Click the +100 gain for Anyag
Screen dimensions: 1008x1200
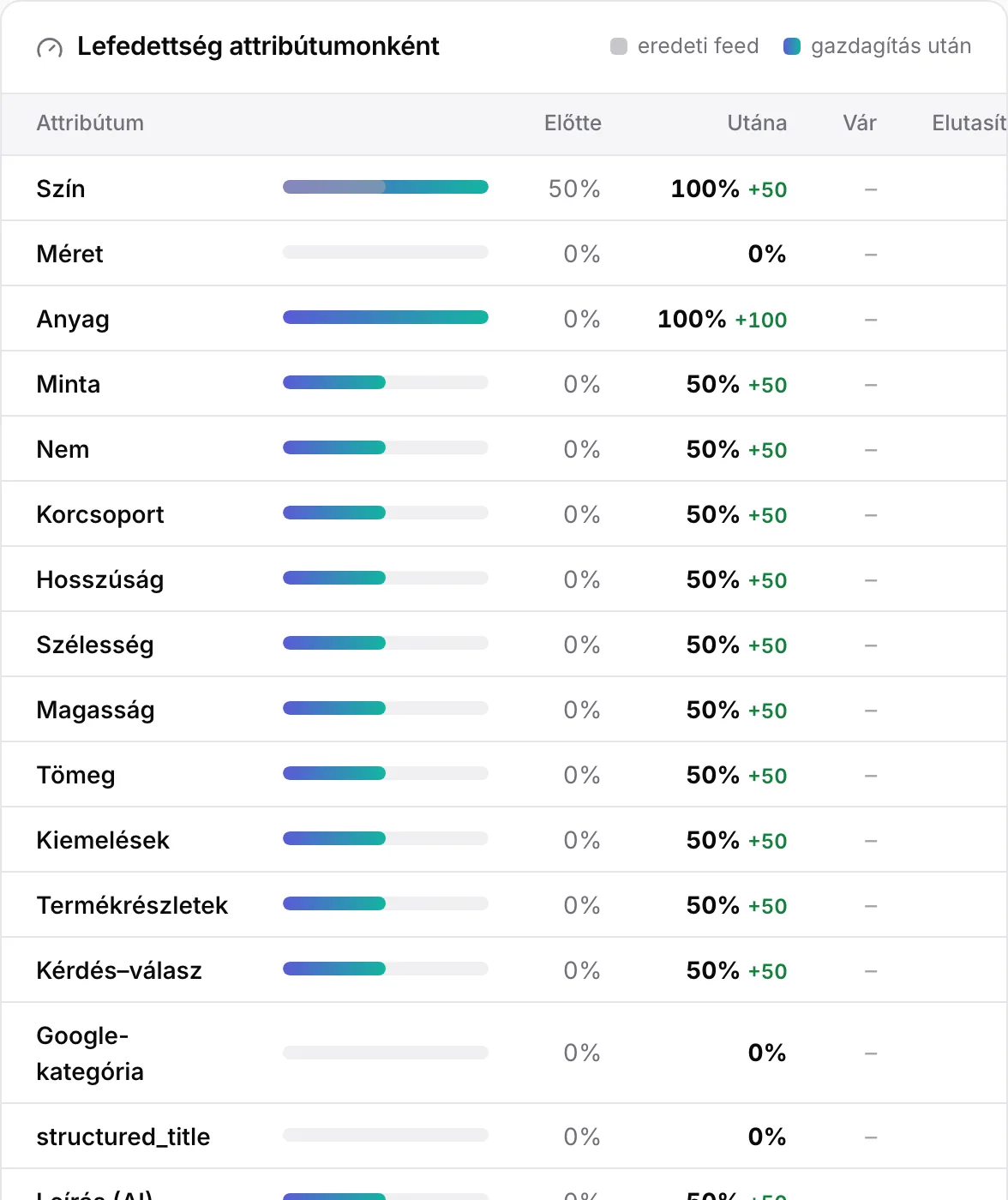761,320
